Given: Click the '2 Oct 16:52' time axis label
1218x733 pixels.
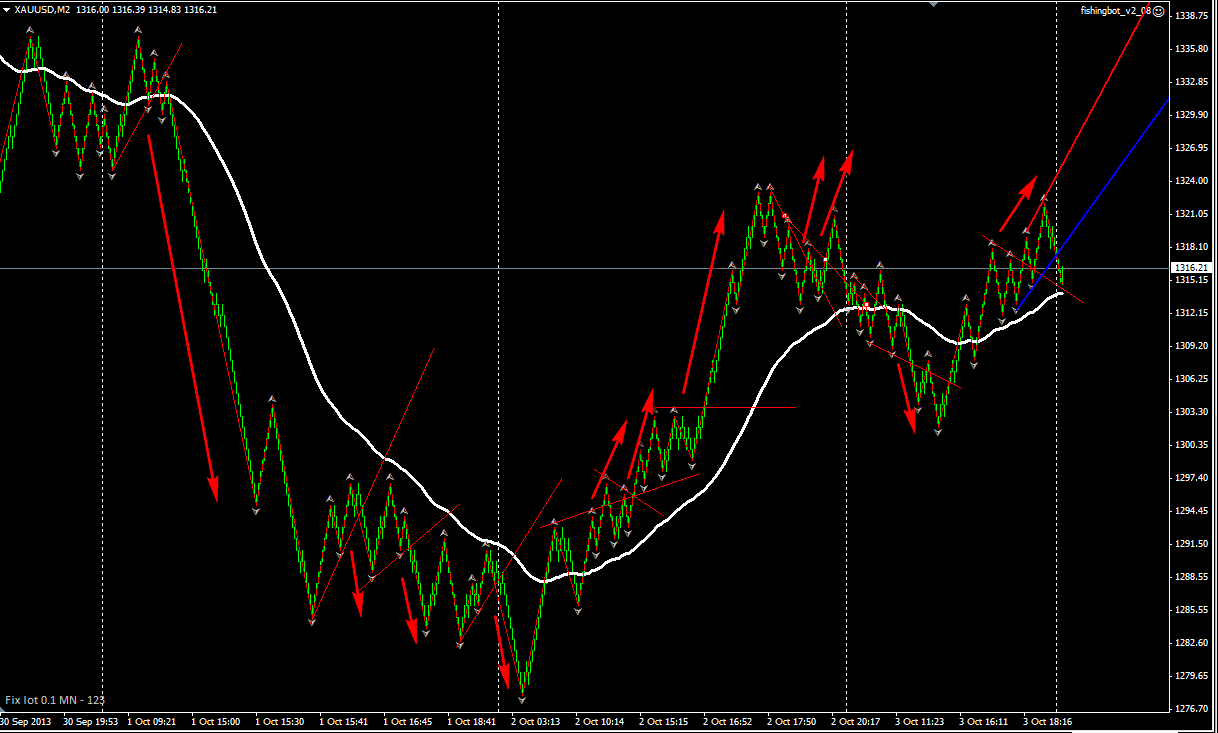Looking at the screenshot, I should 729,721.
